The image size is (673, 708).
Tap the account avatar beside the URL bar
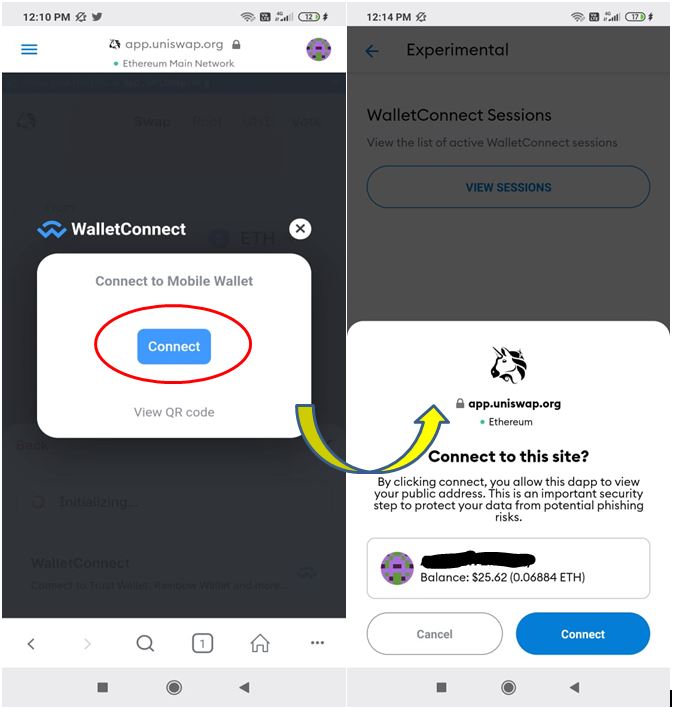coord(318,49)
